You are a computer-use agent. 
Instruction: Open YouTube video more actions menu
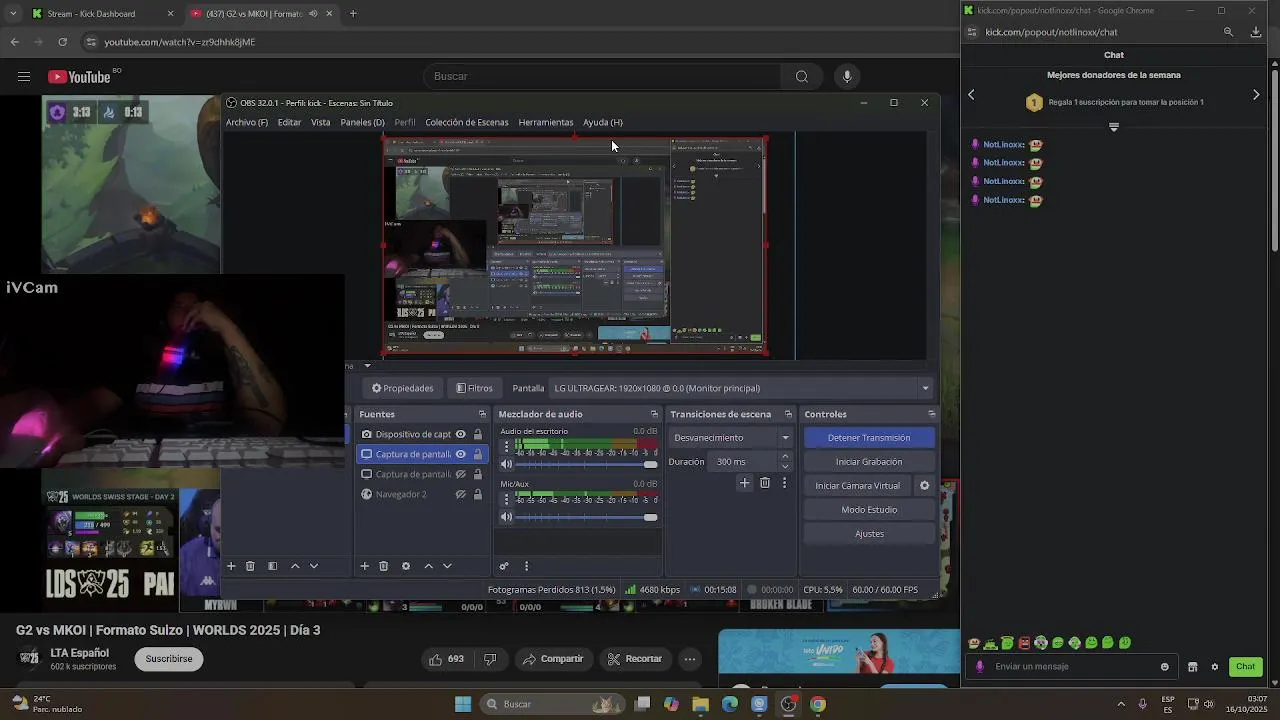pos(690,659)
